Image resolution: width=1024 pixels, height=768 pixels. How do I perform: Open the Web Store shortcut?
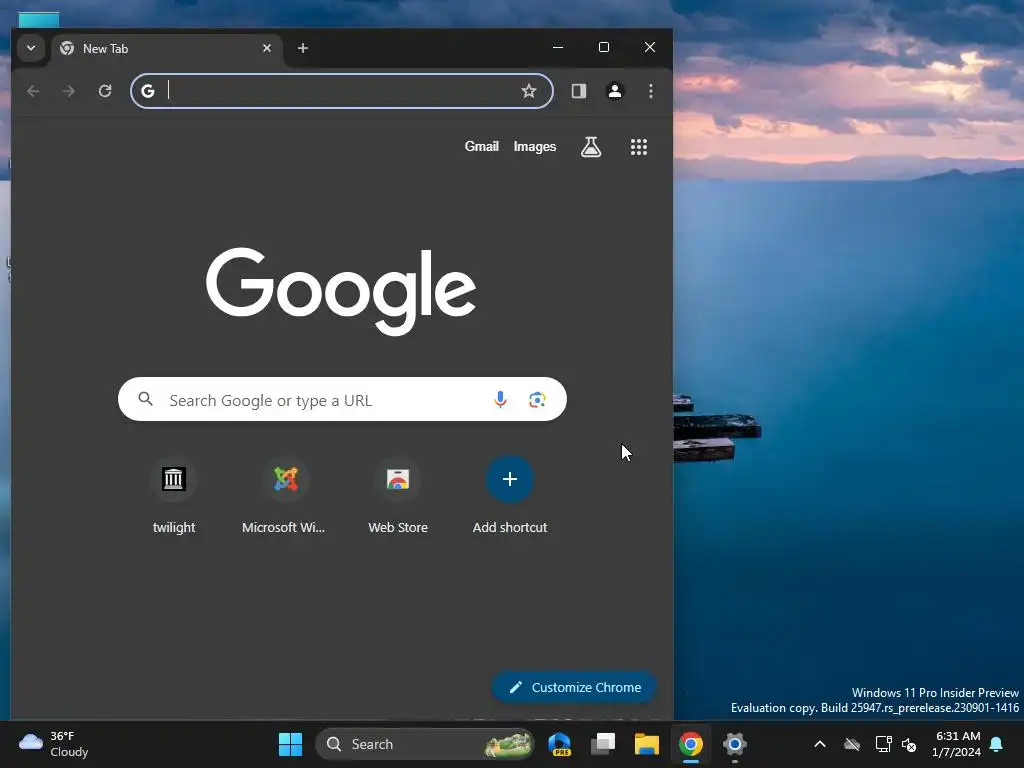point(398,496)
